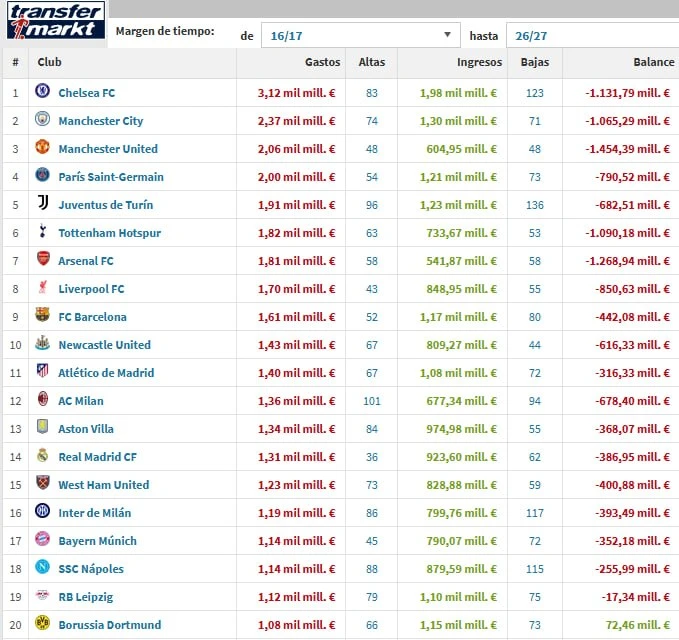Click the Inter de Milán crest icon
Viewport: 679px width, 640px height.
[x=42, y=511]
